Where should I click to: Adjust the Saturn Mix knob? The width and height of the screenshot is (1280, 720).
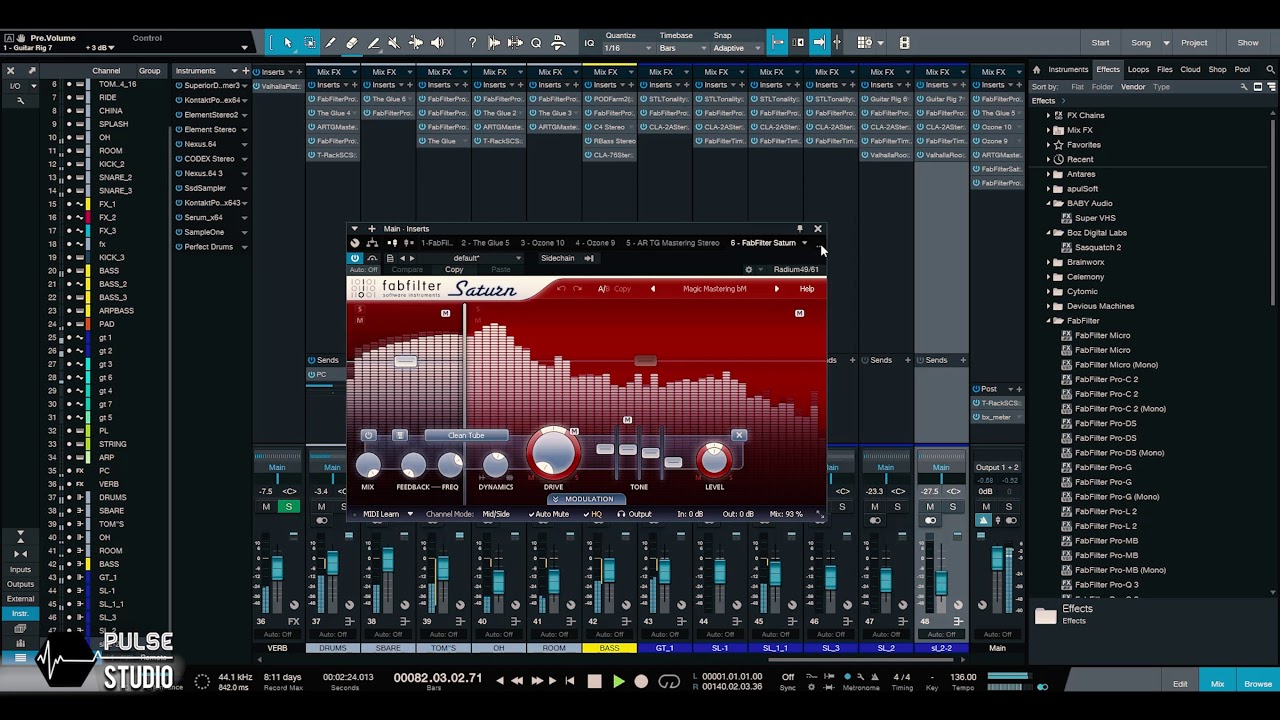pos(368,465)
